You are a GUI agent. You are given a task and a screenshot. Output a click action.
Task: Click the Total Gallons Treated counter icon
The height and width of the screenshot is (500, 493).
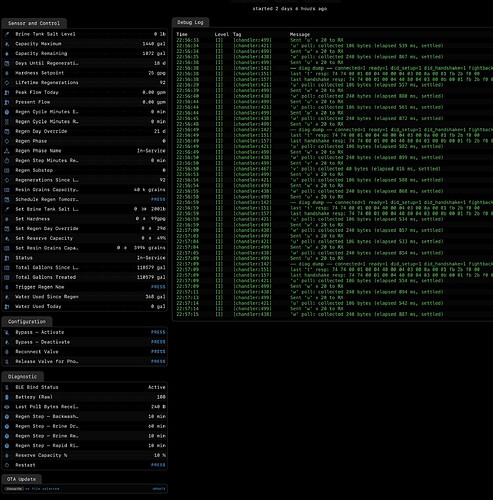[x=7, y=277]
